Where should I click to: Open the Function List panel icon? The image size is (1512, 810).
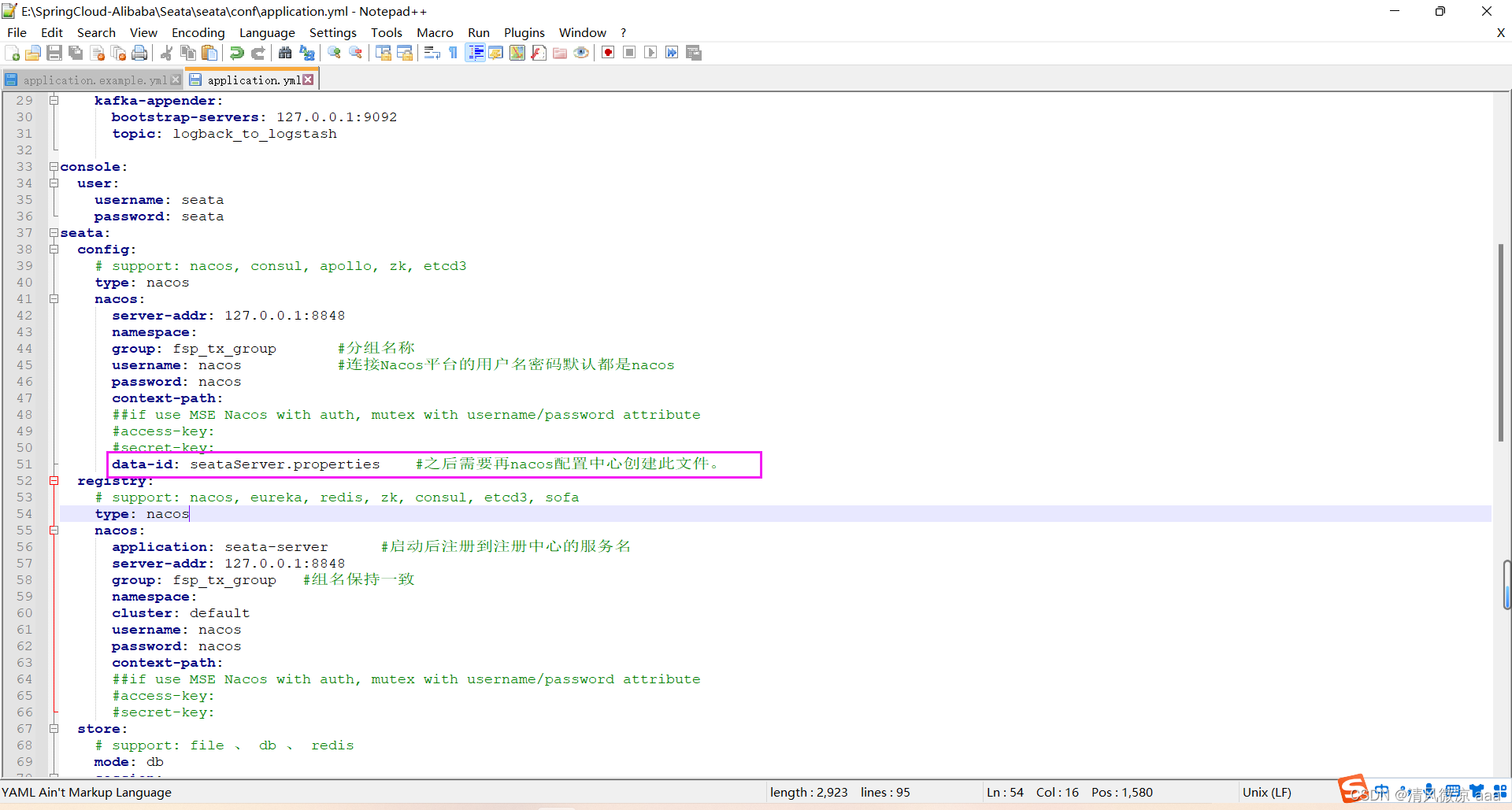539,53
